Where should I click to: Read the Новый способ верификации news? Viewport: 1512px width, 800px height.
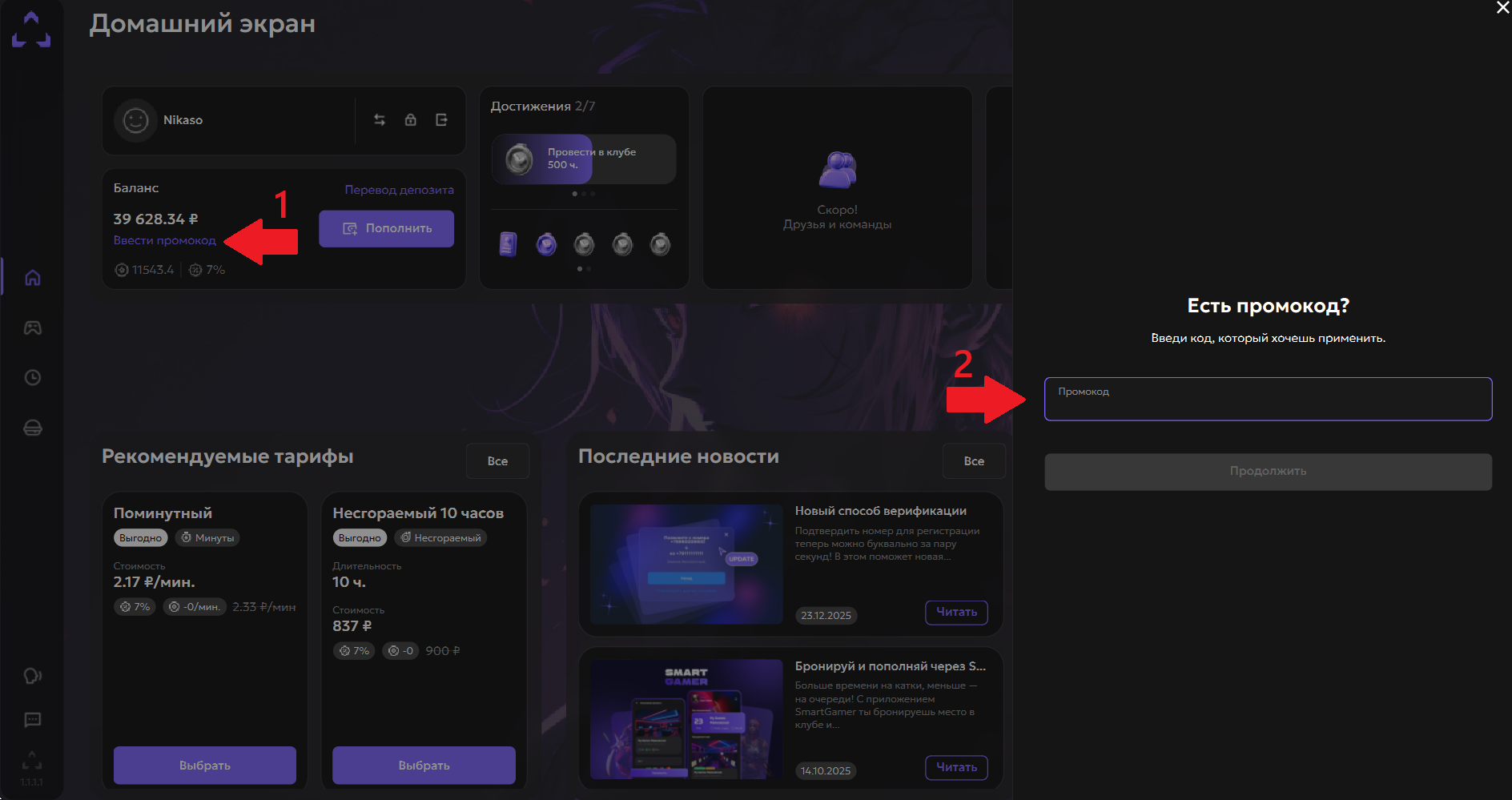[956, 612]
